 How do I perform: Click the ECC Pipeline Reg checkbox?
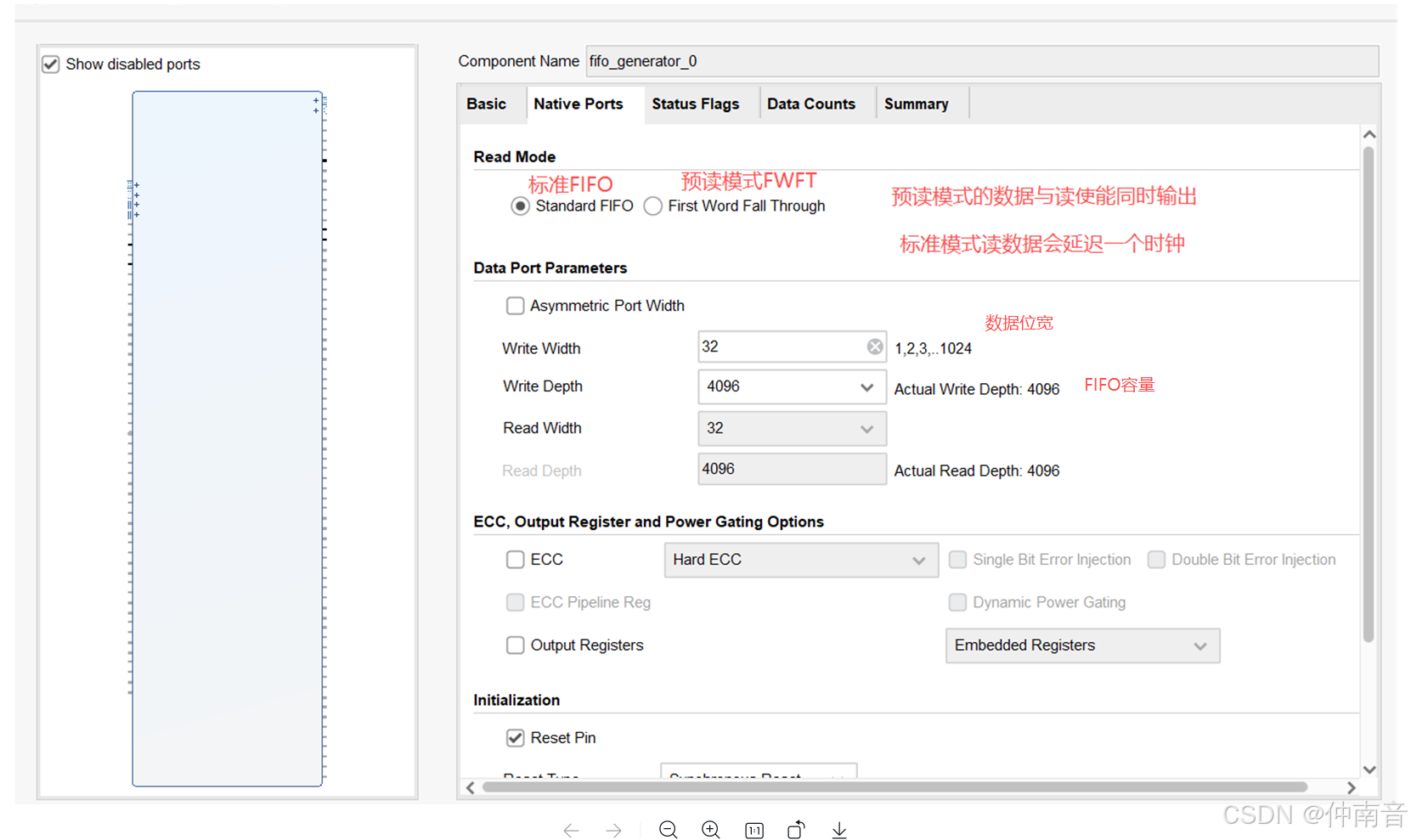pos(515,602)
